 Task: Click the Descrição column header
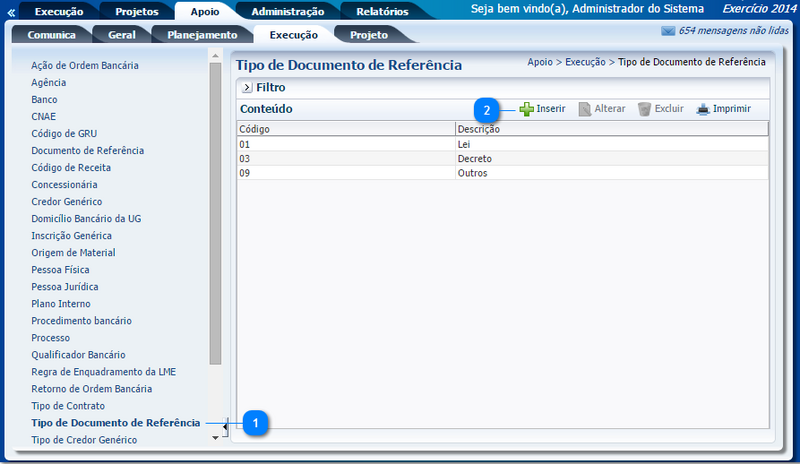click(x=610, y=129)
